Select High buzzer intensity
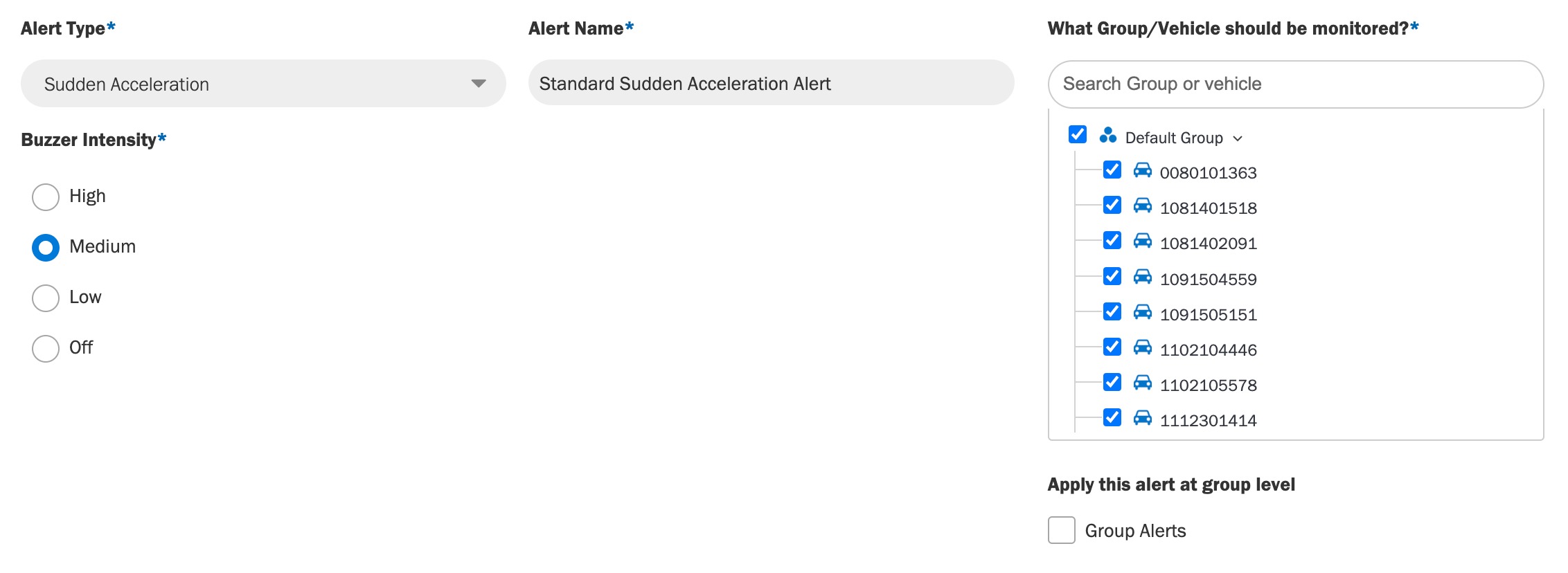This screenshot has width=1568, height=573. 46,197
